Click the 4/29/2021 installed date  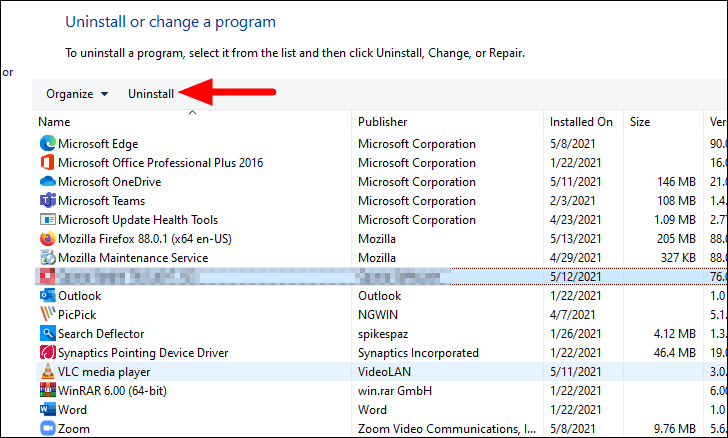575,258
